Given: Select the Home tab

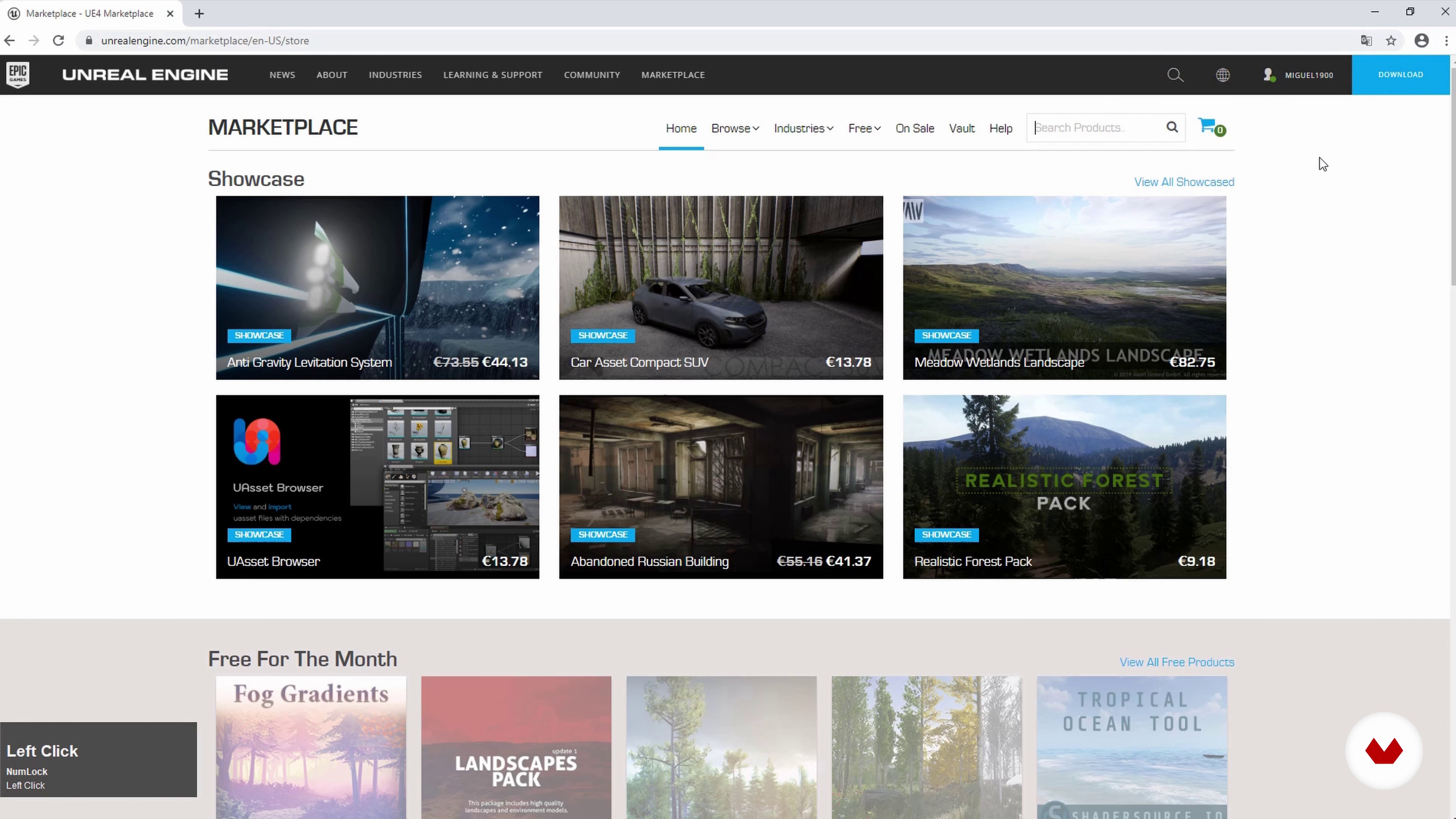Looking at the screenshot, I should [x=681, y=128].
